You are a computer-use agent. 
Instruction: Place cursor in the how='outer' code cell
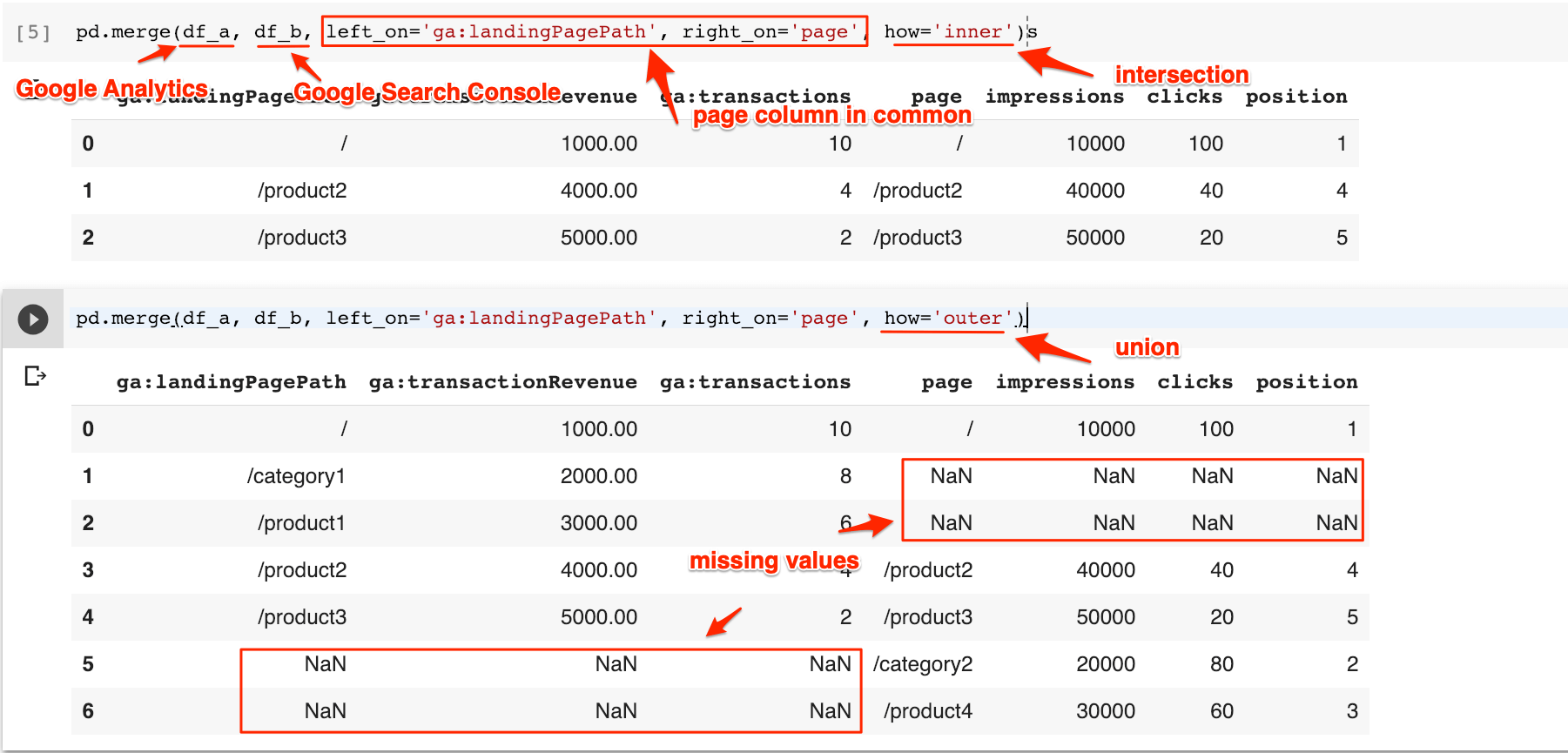click(817, 319)
